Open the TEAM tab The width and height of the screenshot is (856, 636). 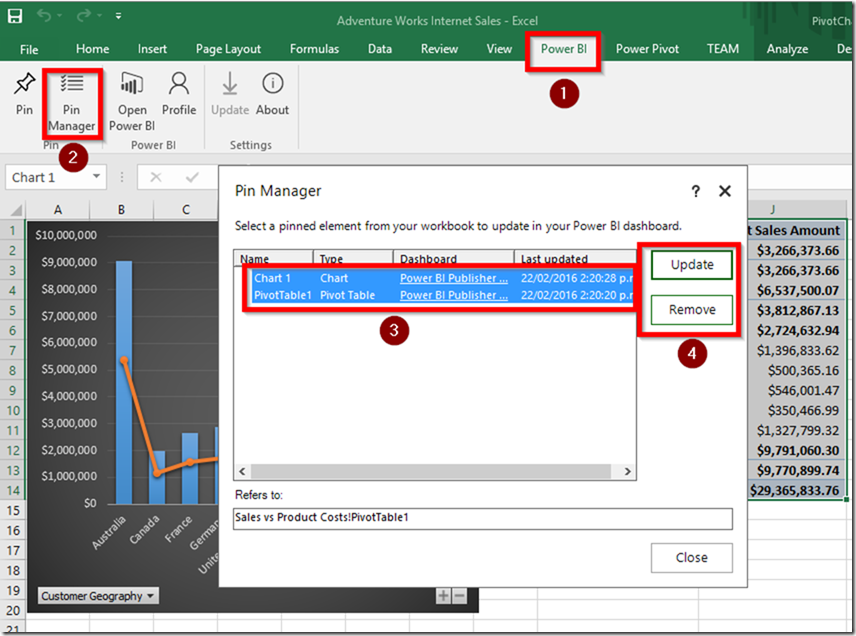pos(723,49)
